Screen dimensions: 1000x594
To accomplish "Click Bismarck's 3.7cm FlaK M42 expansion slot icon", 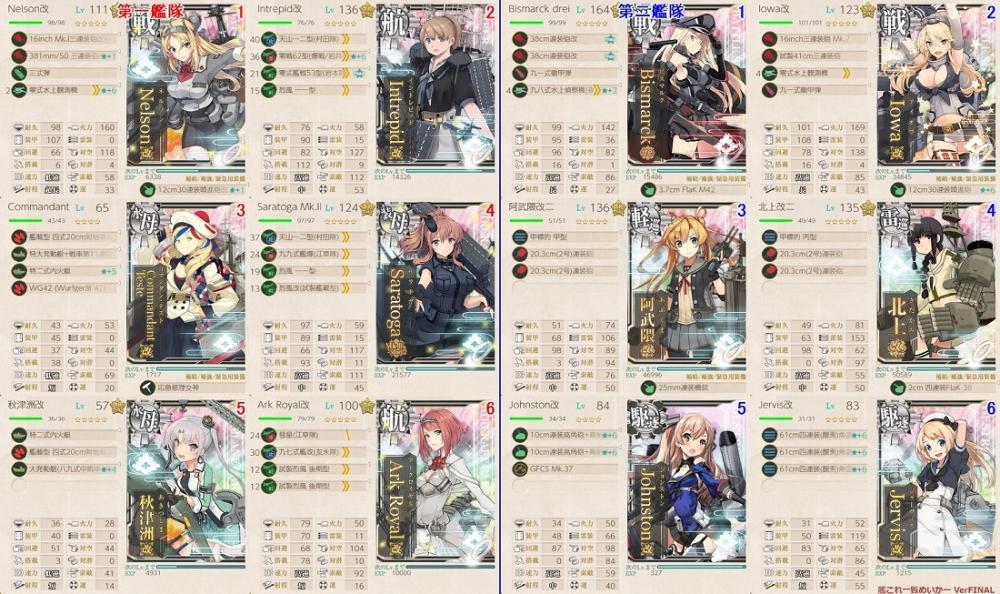I will (x=649, y=190).
